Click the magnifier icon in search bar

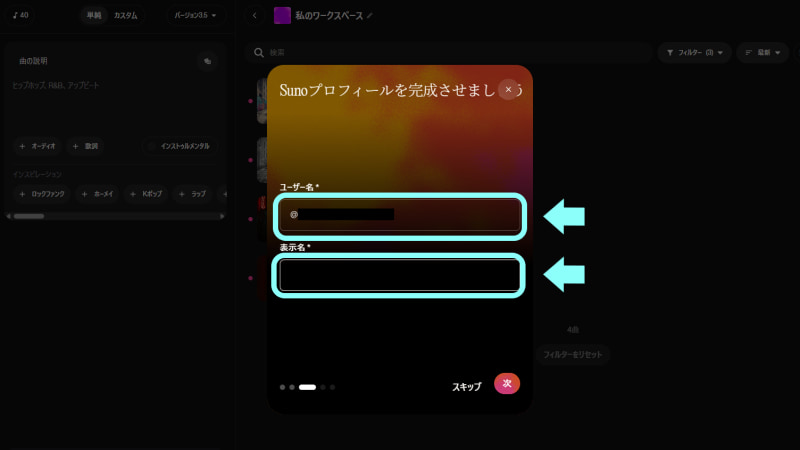(258, 52)
